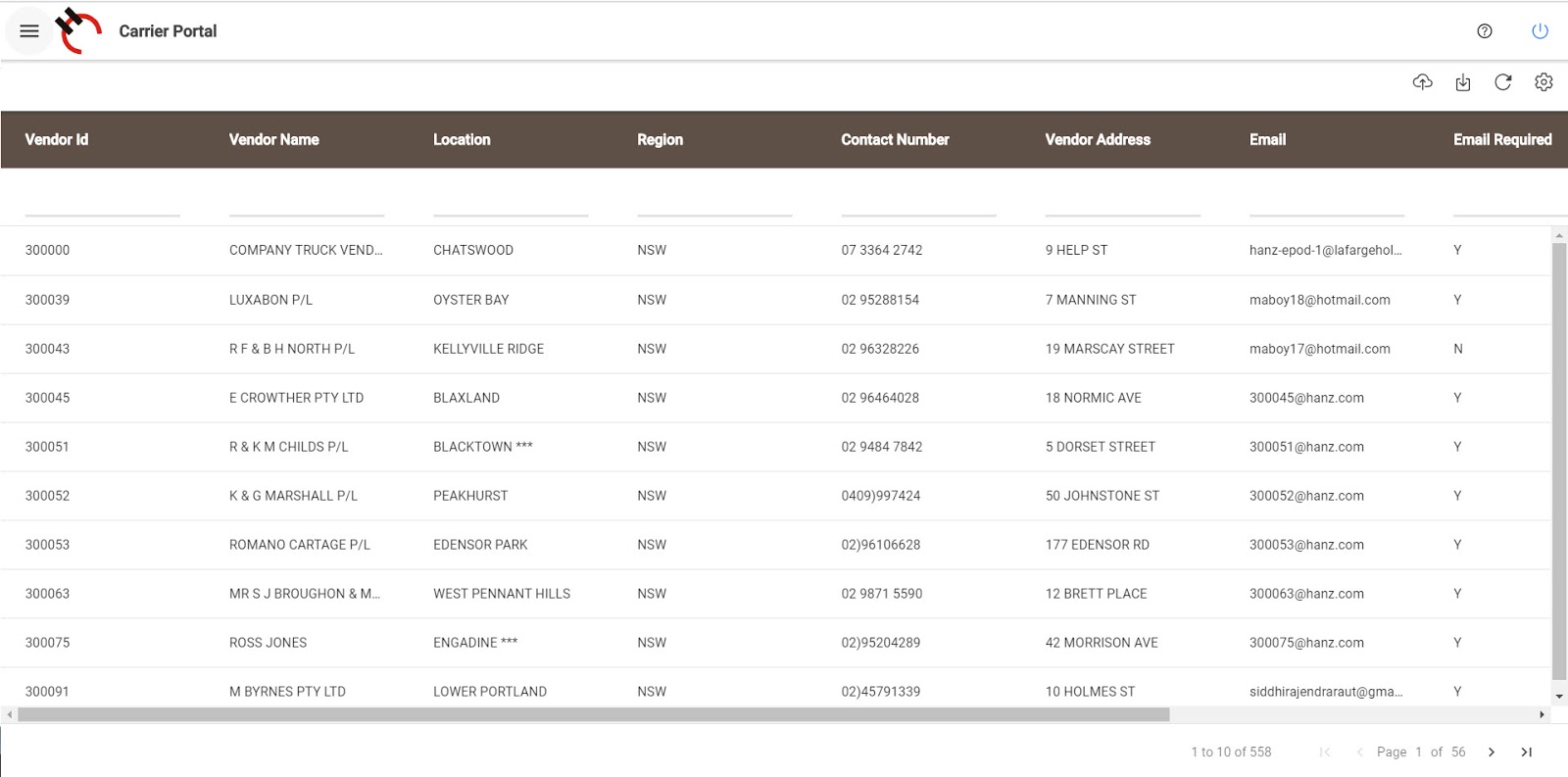The width and height of the screenshot is (1568, 777).
Task: Jump to the first page arrow
Action: (1325, 753)
